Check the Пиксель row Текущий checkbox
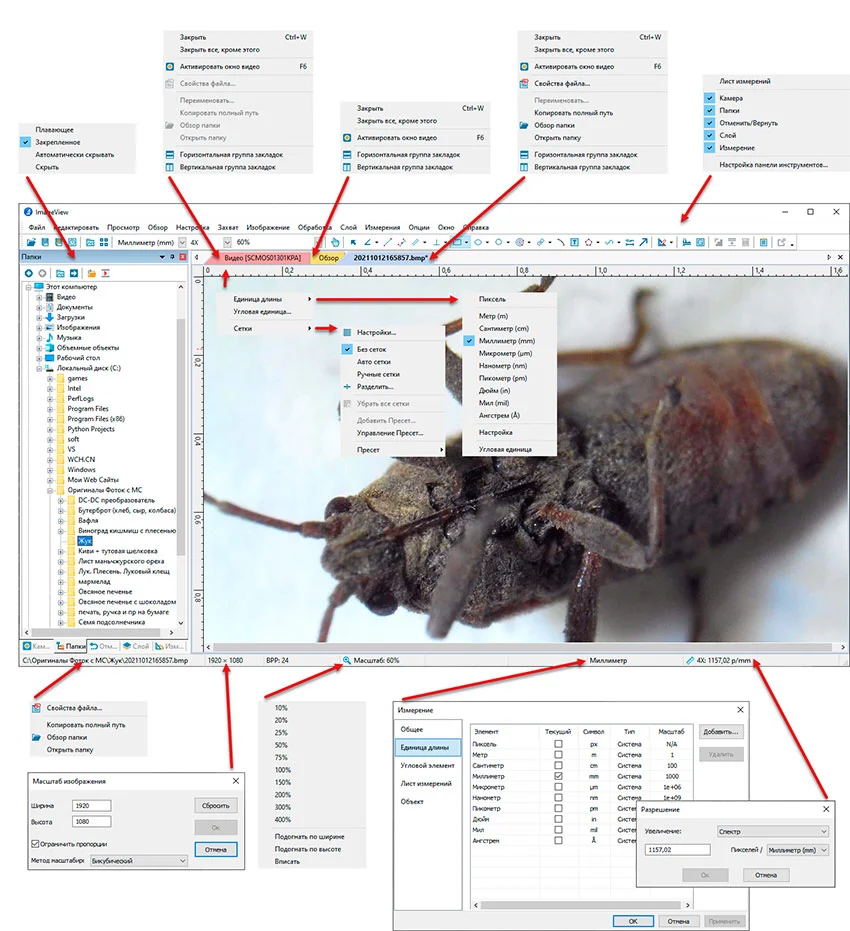The height and width of the screenshot is (931, 850). tap(558, 744)
